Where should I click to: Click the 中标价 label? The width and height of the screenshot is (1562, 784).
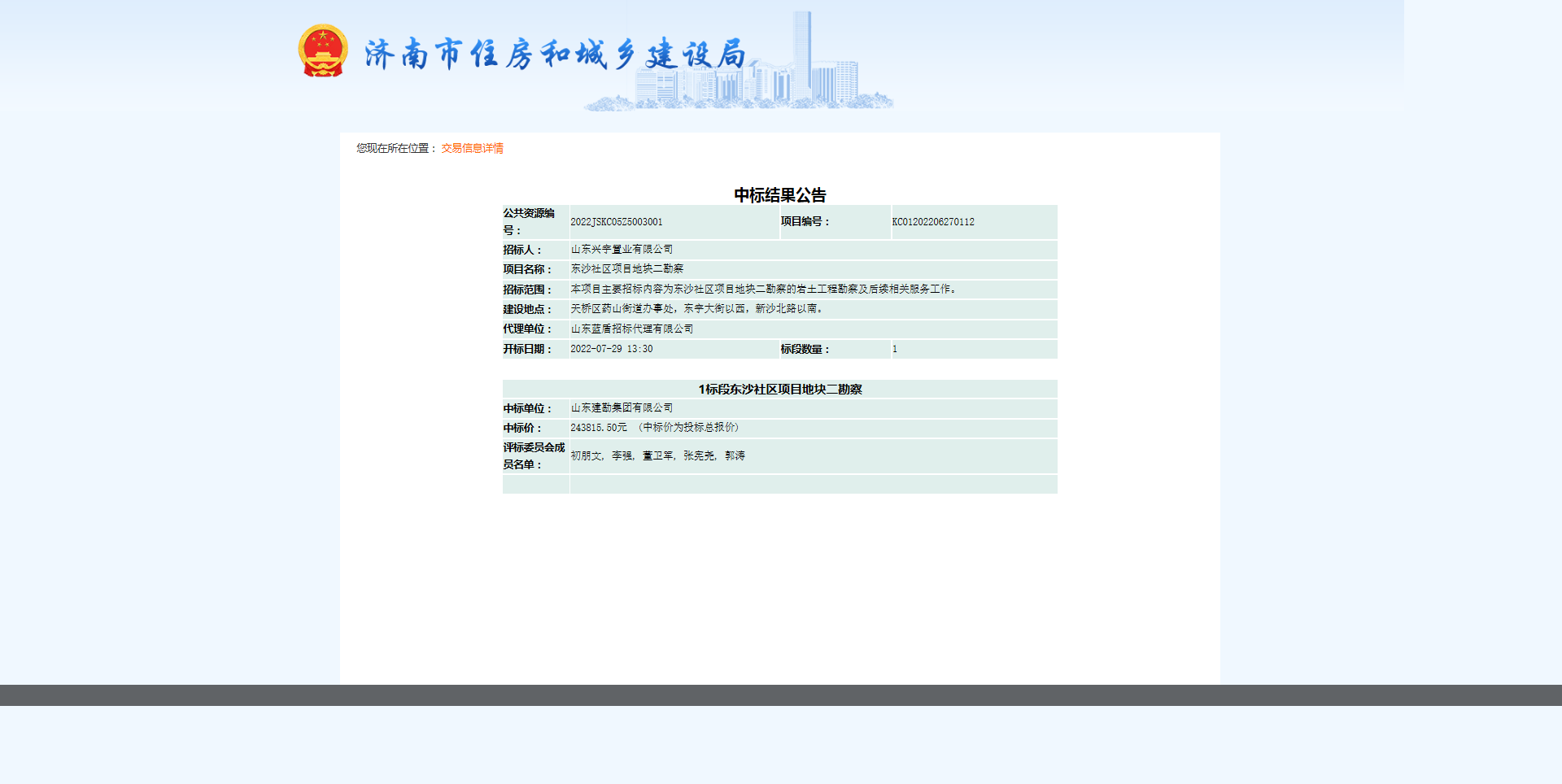(522, 428)
